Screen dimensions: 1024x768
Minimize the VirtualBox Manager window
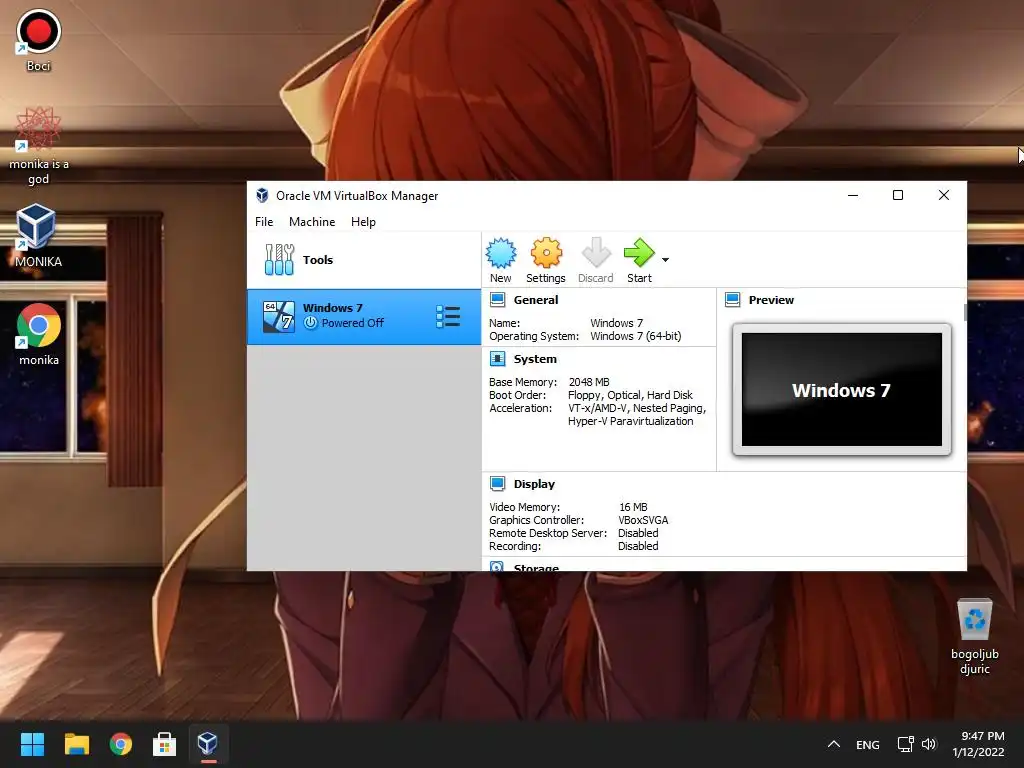(853, 195)
